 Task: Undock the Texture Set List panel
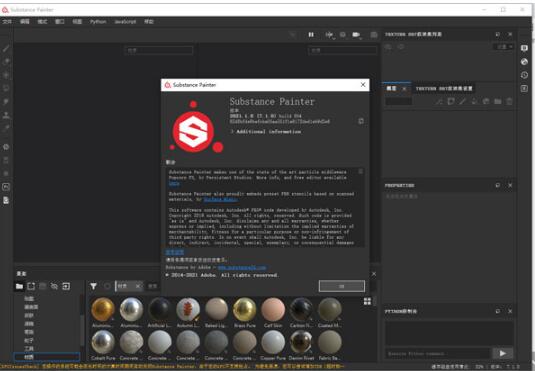click(498, 34)
